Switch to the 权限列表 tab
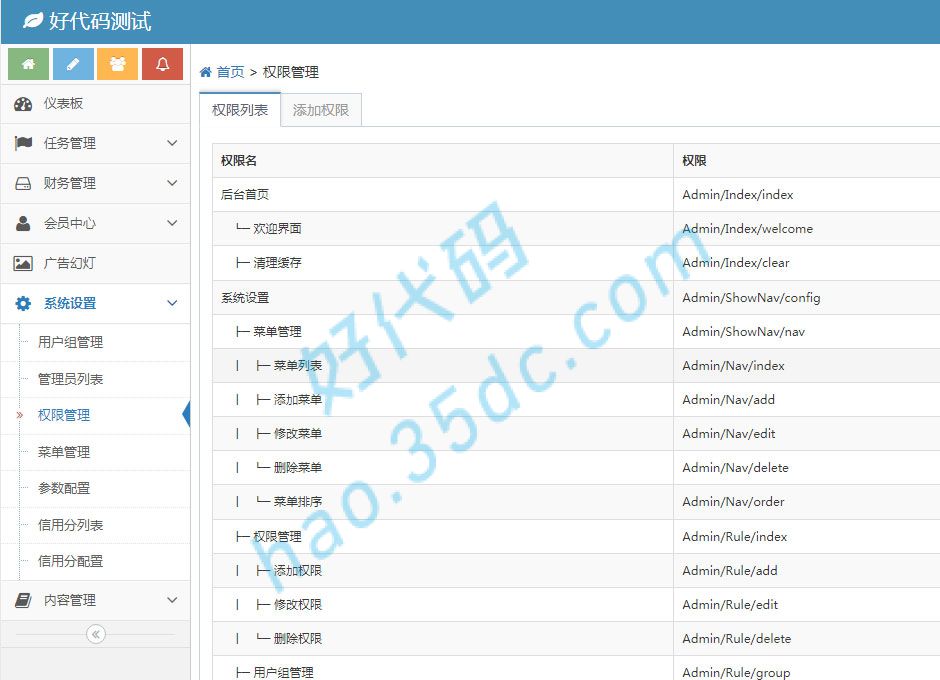This screenshot has height=680, width=940. click(240, 110)
